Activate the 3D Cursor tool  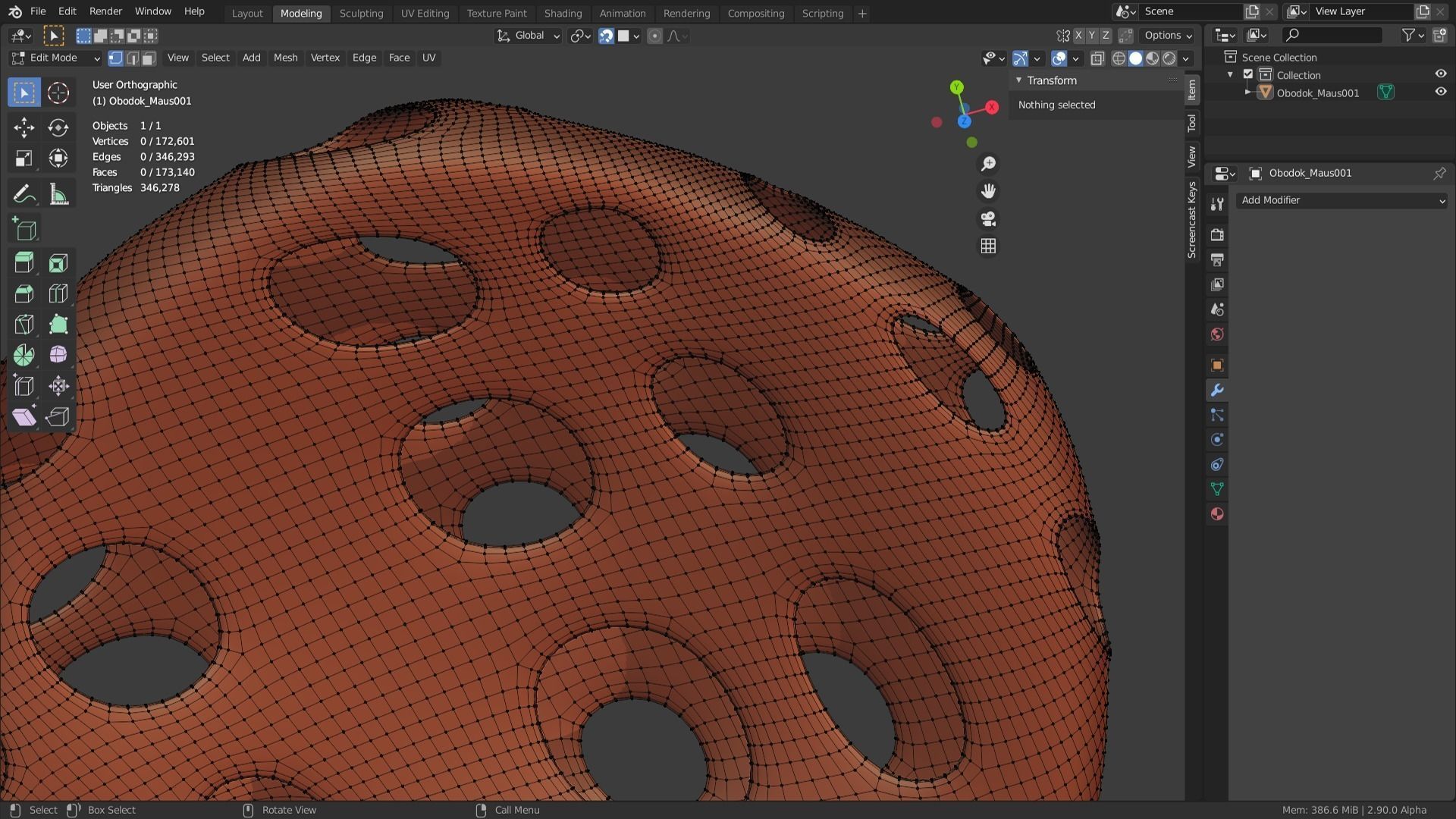[x=58, y=93]
